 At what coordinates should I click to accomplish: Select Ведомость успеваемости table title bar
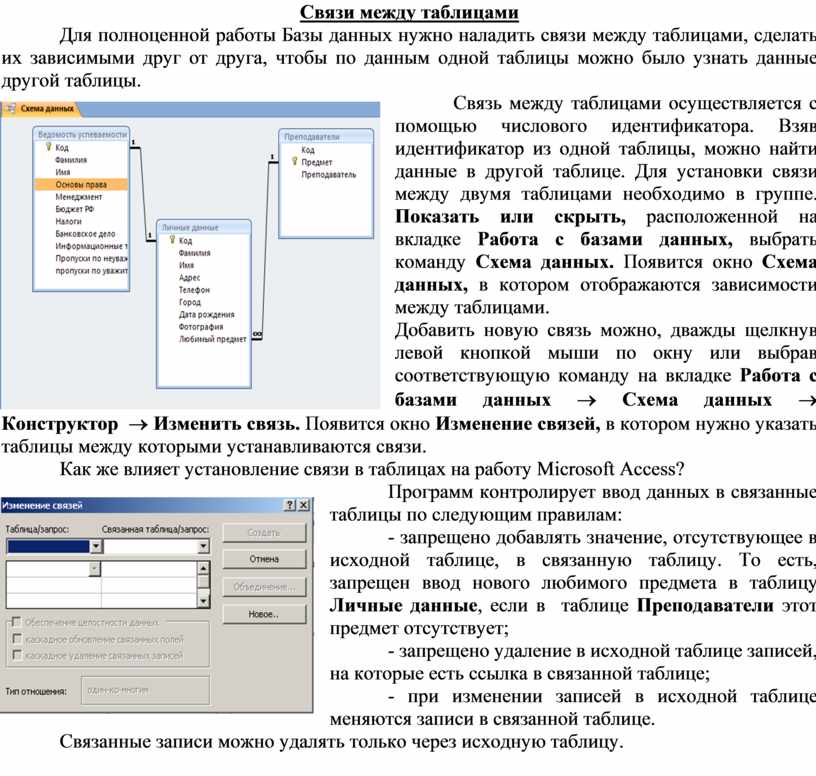pyautogui.click(x=81, y=134)
